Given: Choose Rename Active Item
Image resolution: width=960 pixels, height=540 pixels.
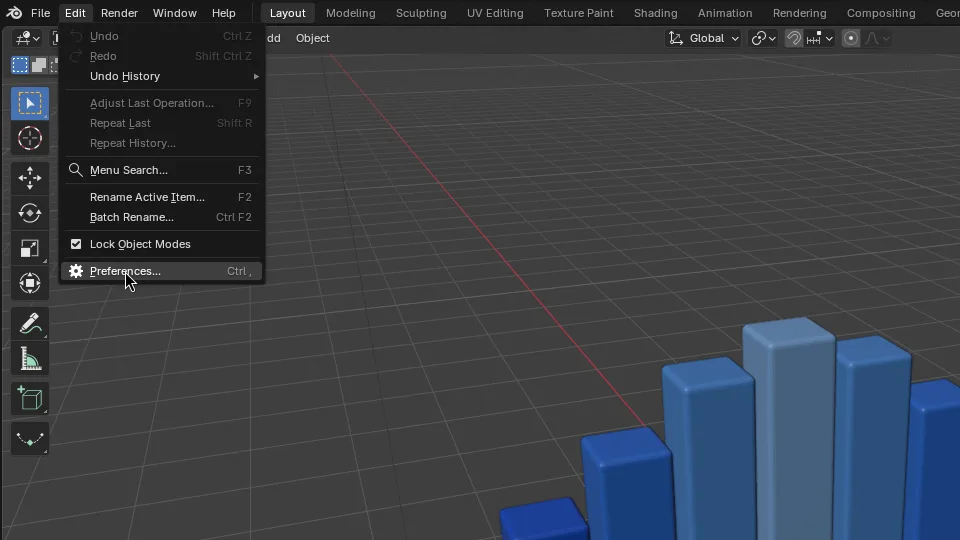Looking at the screenshot, I should (162, 197).
